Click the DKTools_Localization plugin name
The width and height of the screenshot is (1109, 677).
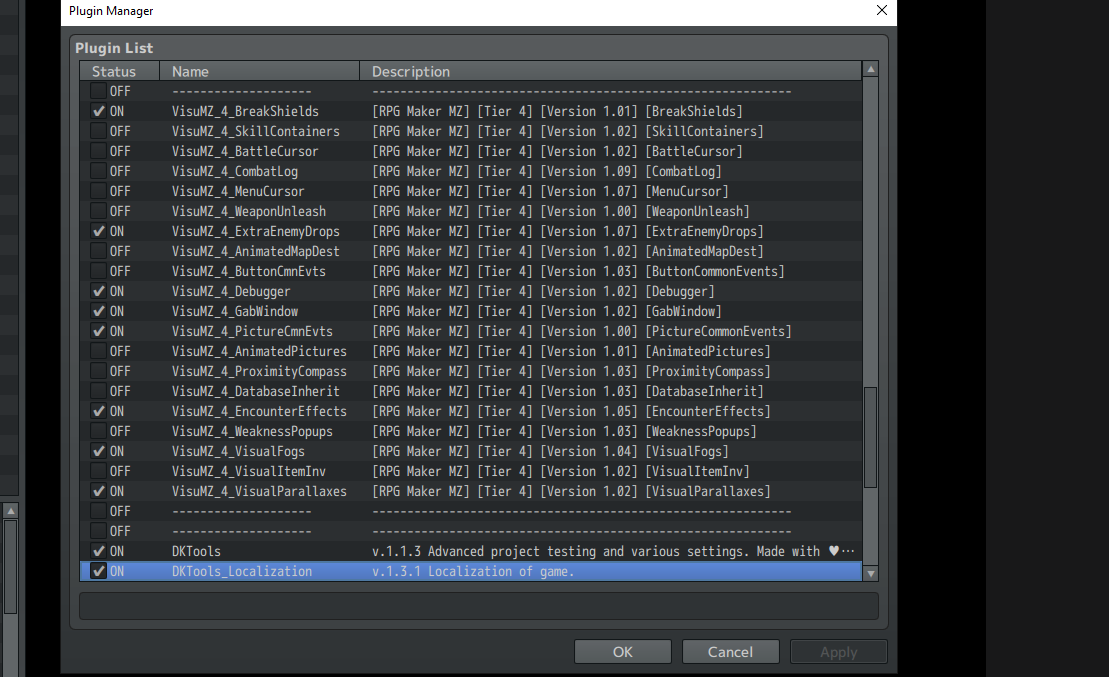click(242, 571)
